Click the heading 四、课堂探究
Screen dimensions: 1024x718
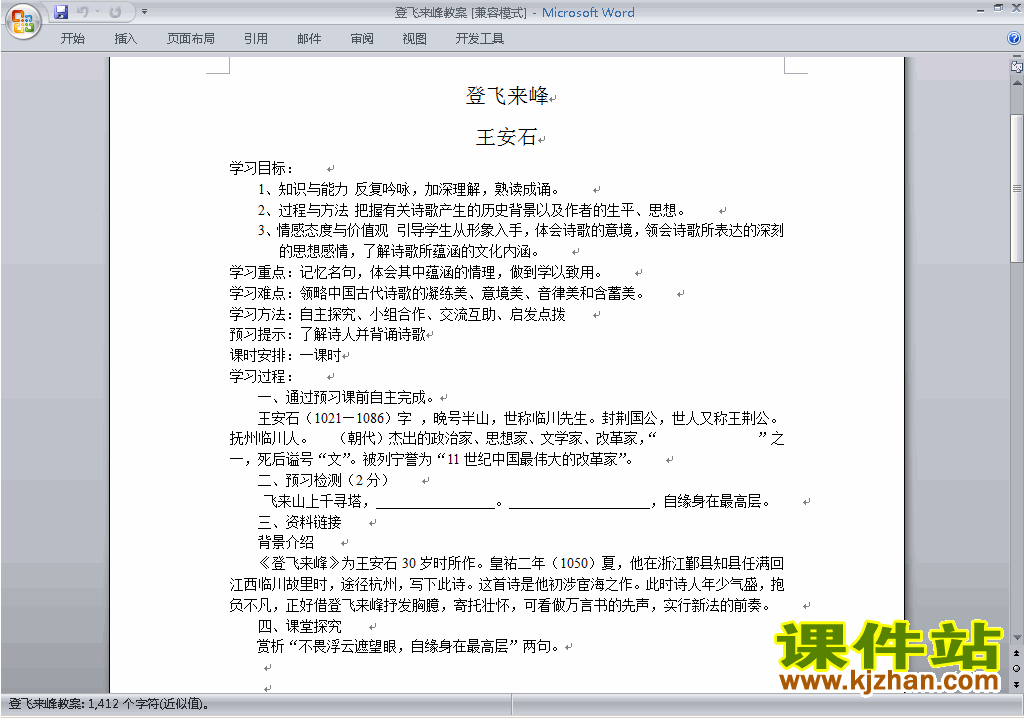pyautogui.click(x=299, y=626)
